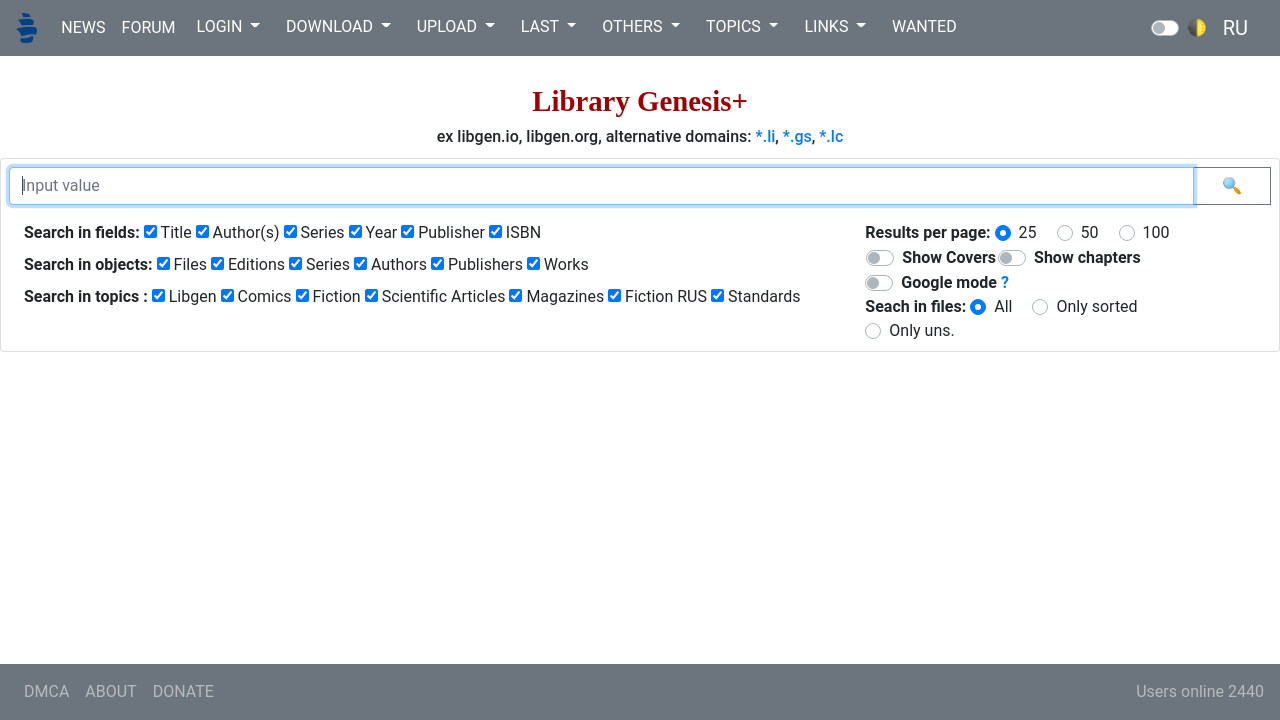Expand the LOGIN dropdown menu
Image resolution: width=1280 pixels, height=720 pixels.
228,27
